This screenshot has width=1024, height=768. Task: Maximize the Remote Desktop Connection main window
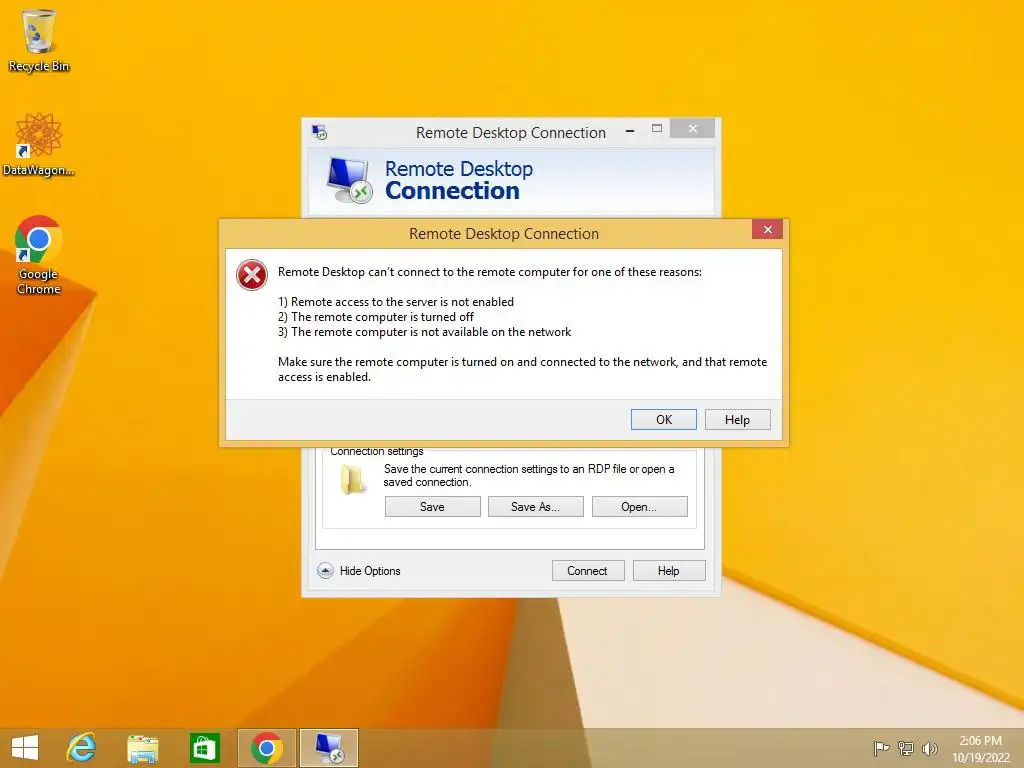pos(657,129)
